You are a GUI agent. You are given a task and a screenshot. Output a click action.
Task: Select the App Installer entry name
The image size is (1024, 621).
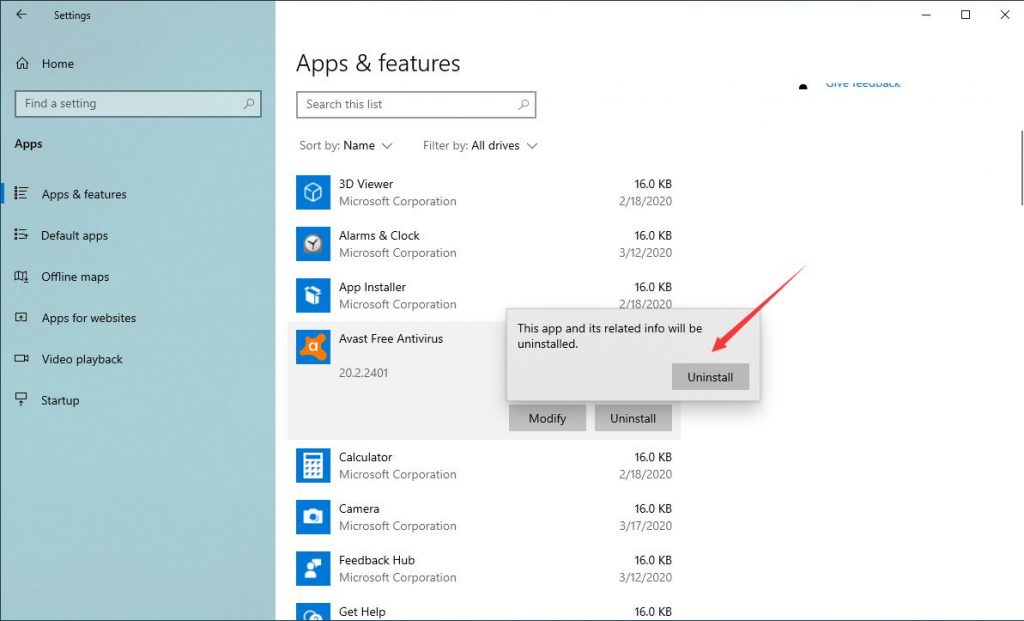coord(372,287)
